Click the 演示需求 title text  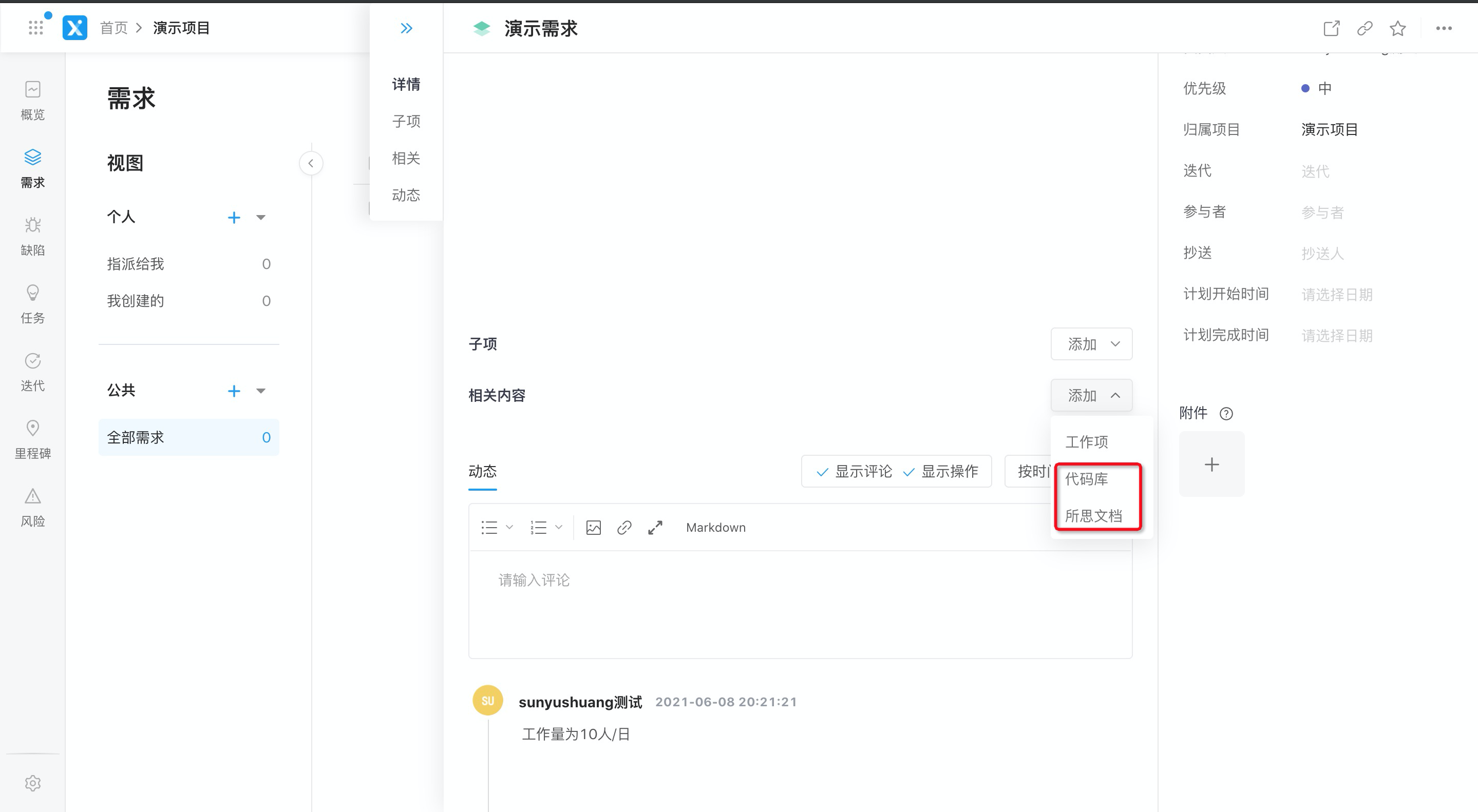540,28
